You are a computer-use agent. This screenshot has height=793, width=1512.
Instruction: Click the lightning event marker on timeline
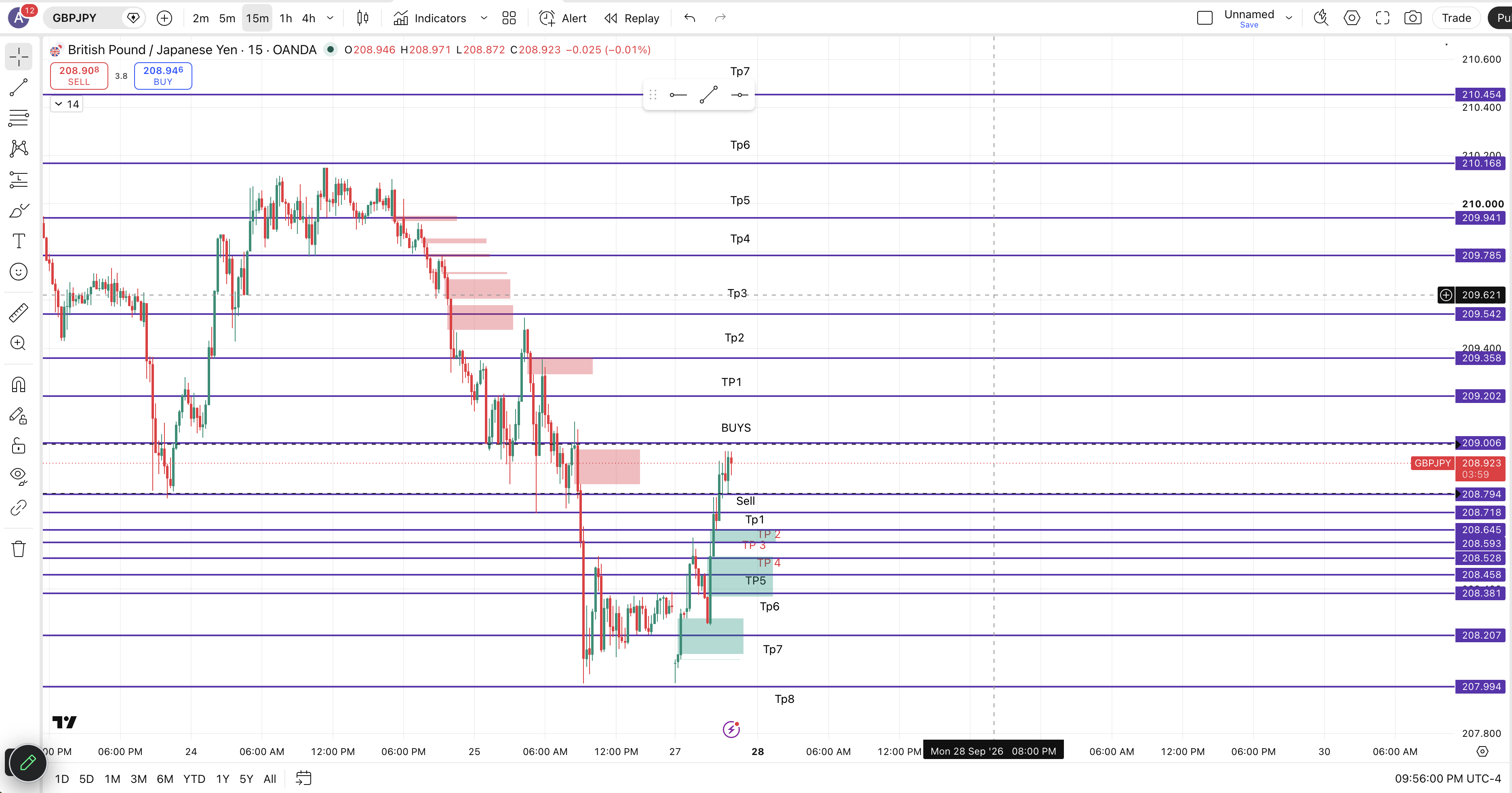(731, 730)
